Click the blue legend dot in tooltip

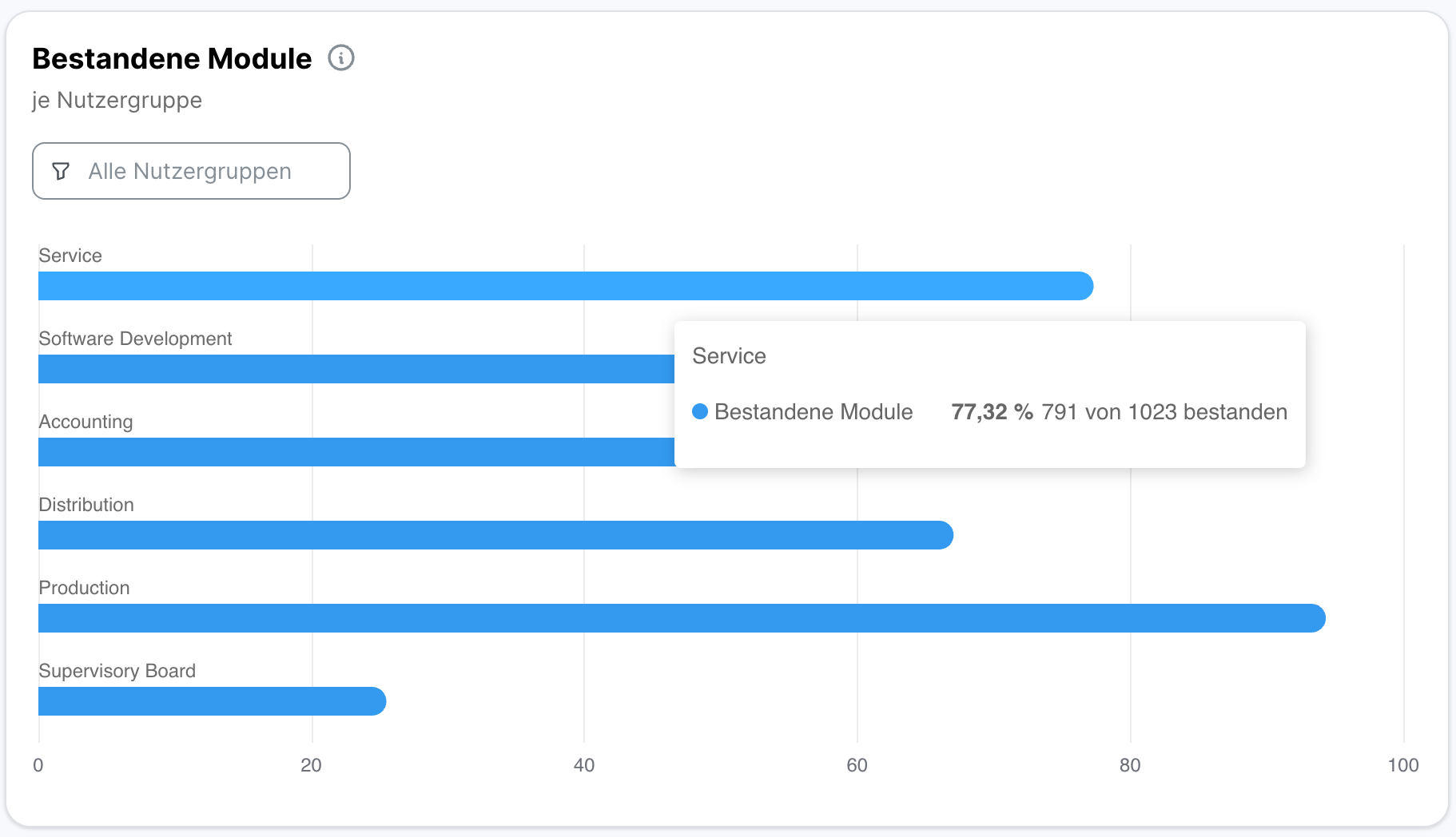pyautogui.click(x=700, y=411)
